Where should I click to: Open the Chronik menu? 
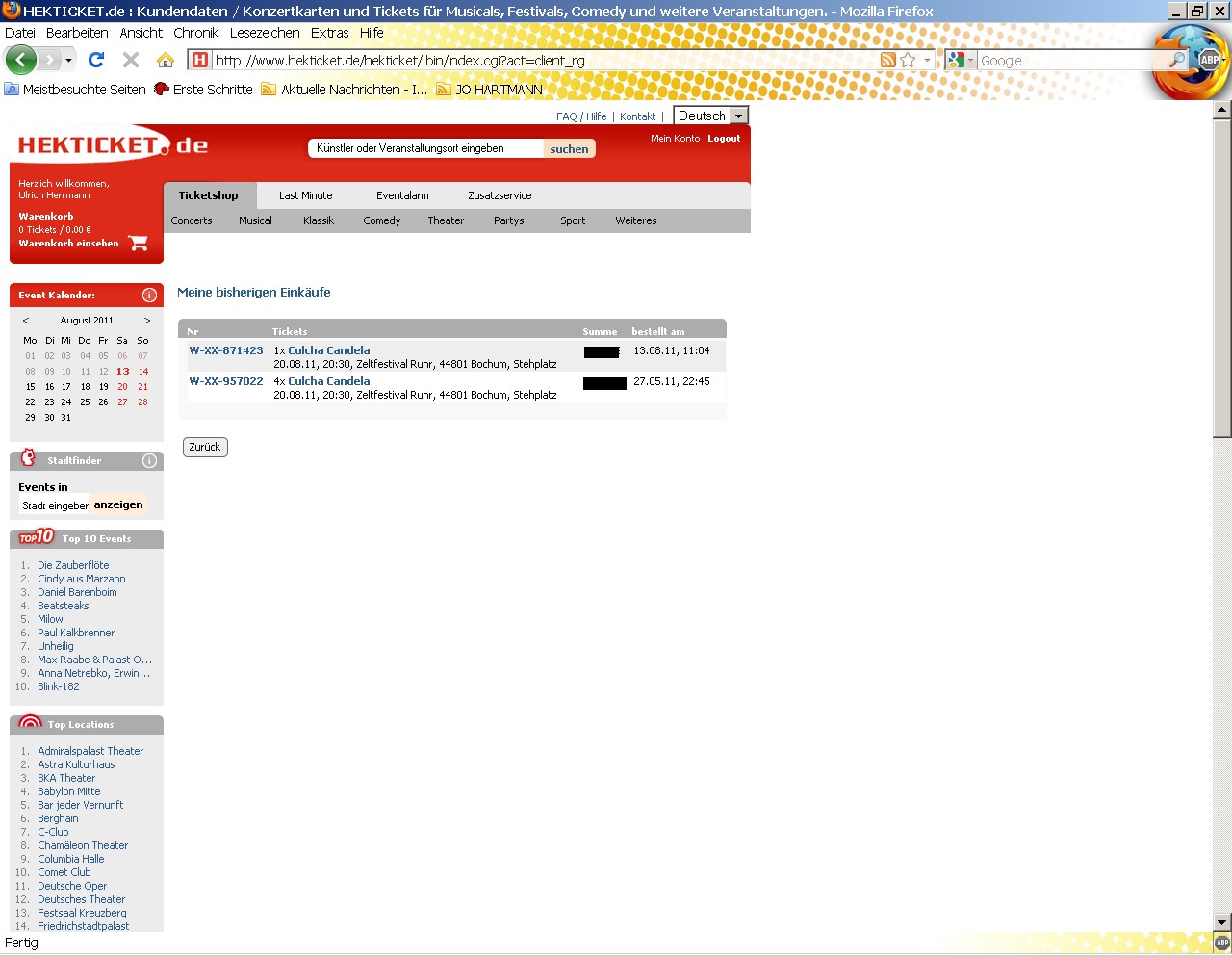click(196, 33)
